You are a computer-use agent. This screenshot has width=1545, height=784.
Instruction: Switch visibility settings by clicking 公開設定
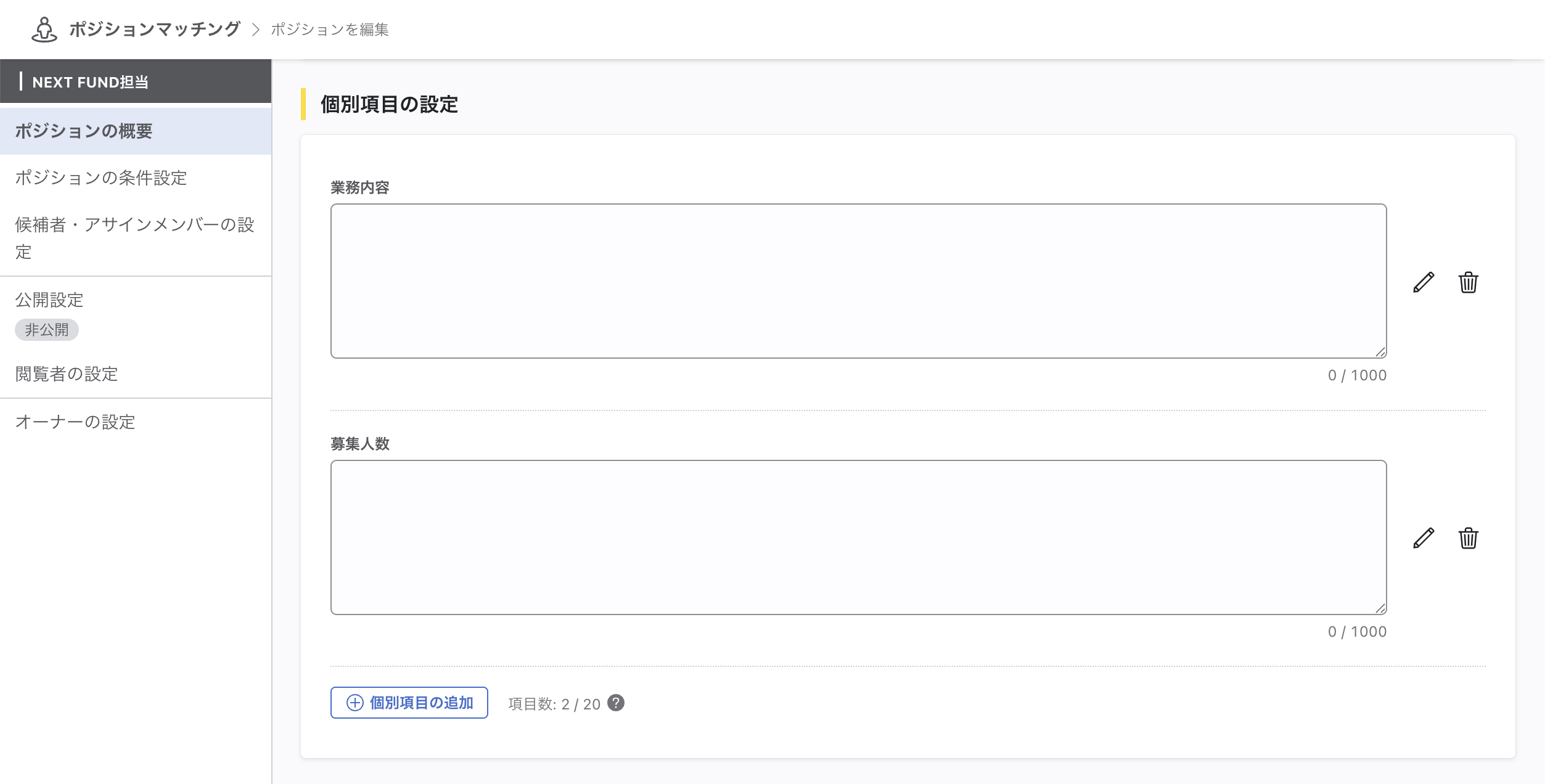(49, 300)
